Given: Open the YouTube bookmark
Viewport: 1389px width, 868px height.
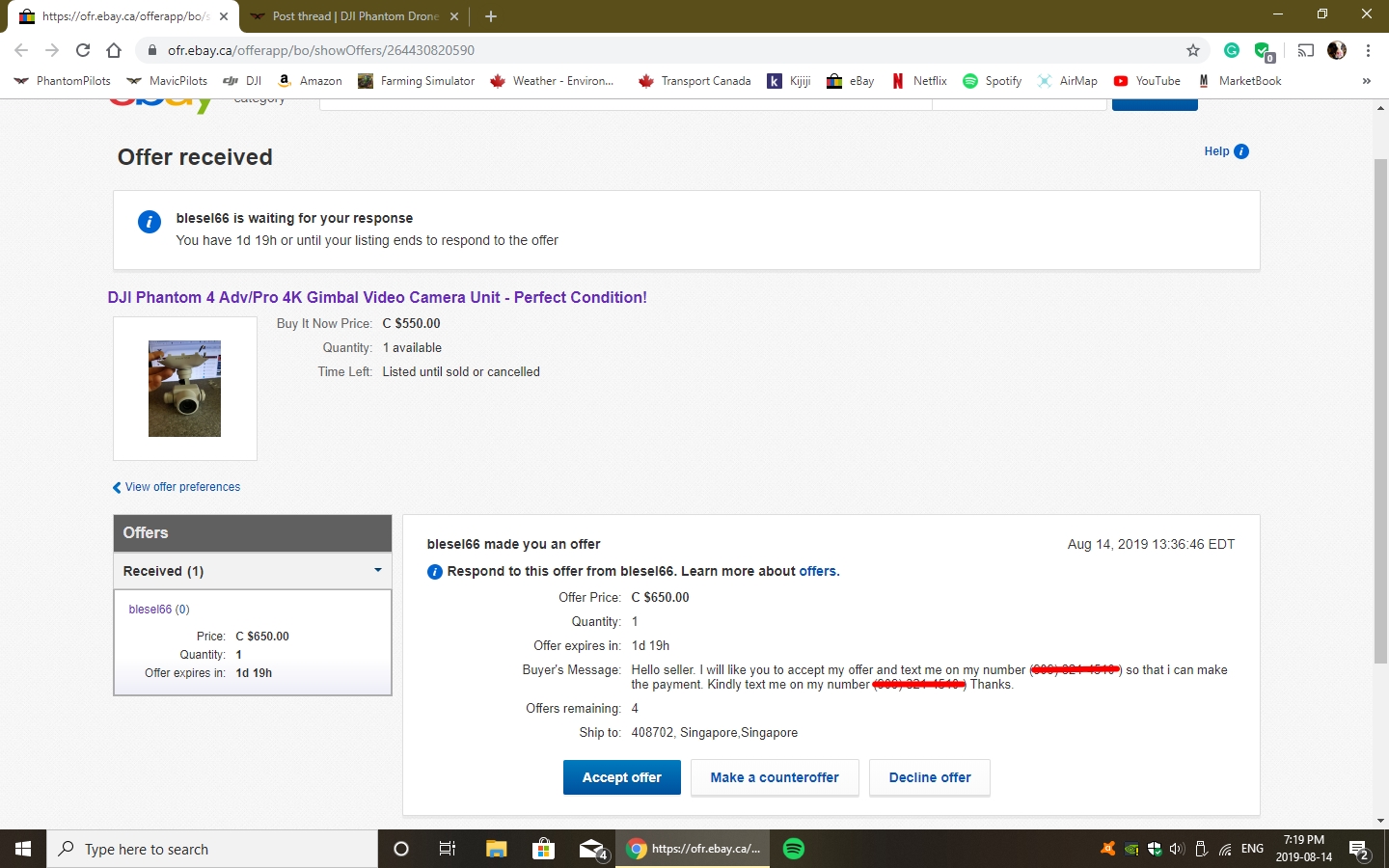Looking at the screenshot, I should [x=1147, y=81].
